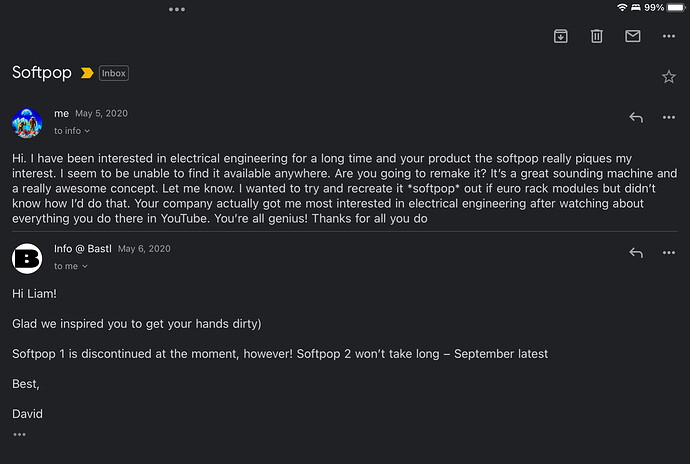This screenshot has width=690, height=464.
Task: Open the top toolbar more options menu
Action: 668,36
